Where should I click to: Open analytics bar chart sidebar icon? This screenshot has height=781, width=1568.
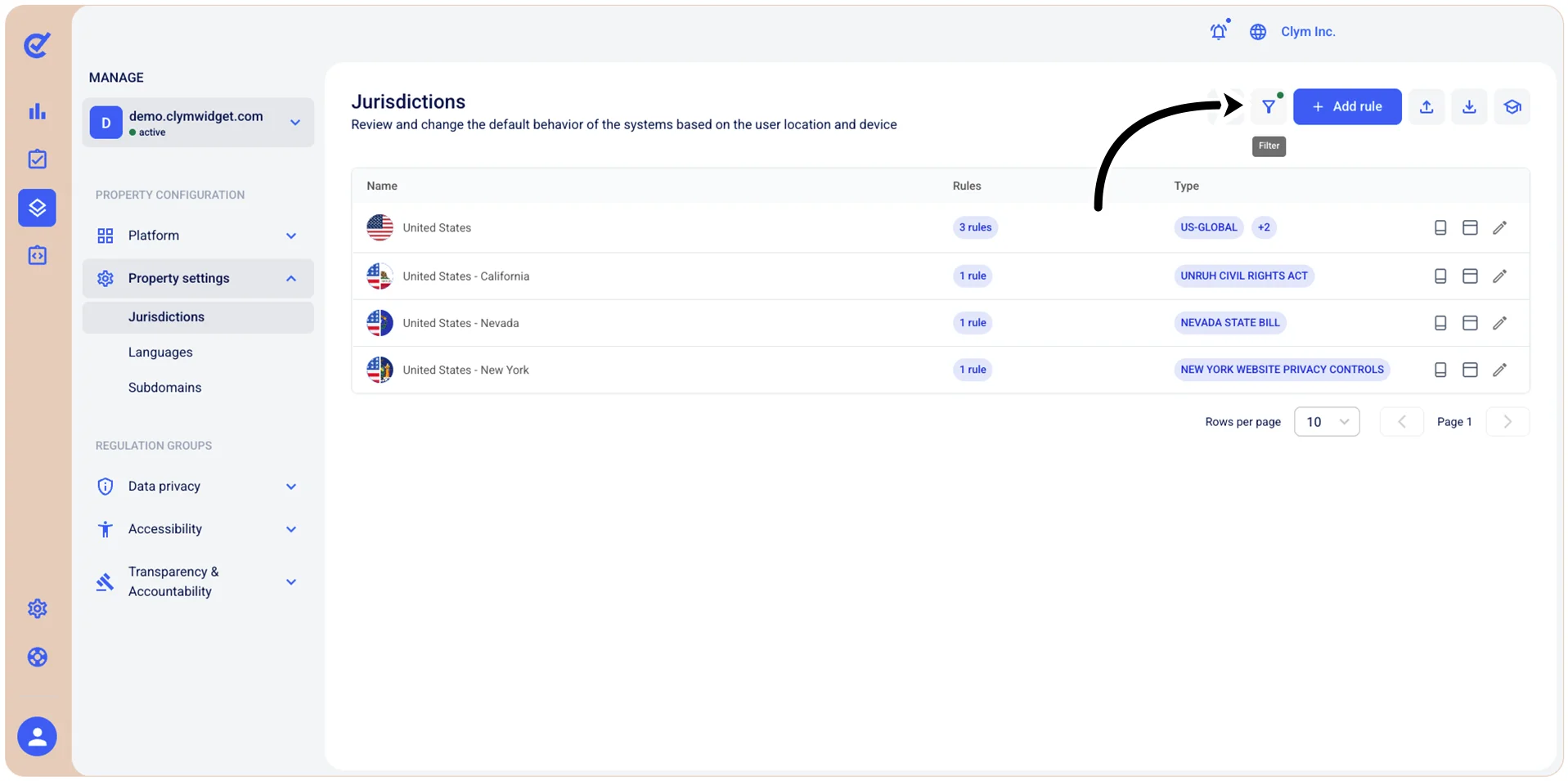click(x=38, y=111)
